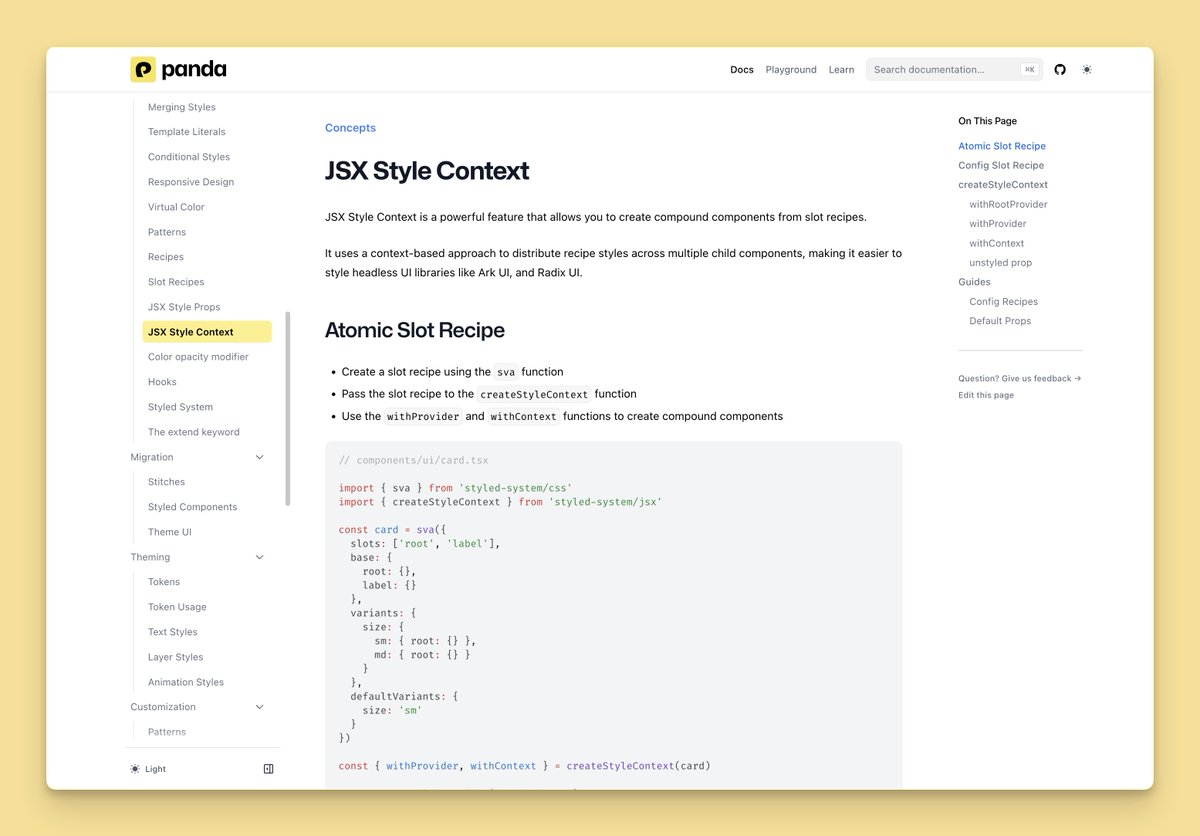The height and width of the screenshot is (836, 1200).
Task: Open Template Literals in sidebar
Action: pyautogui.click(x=187, y=132)
